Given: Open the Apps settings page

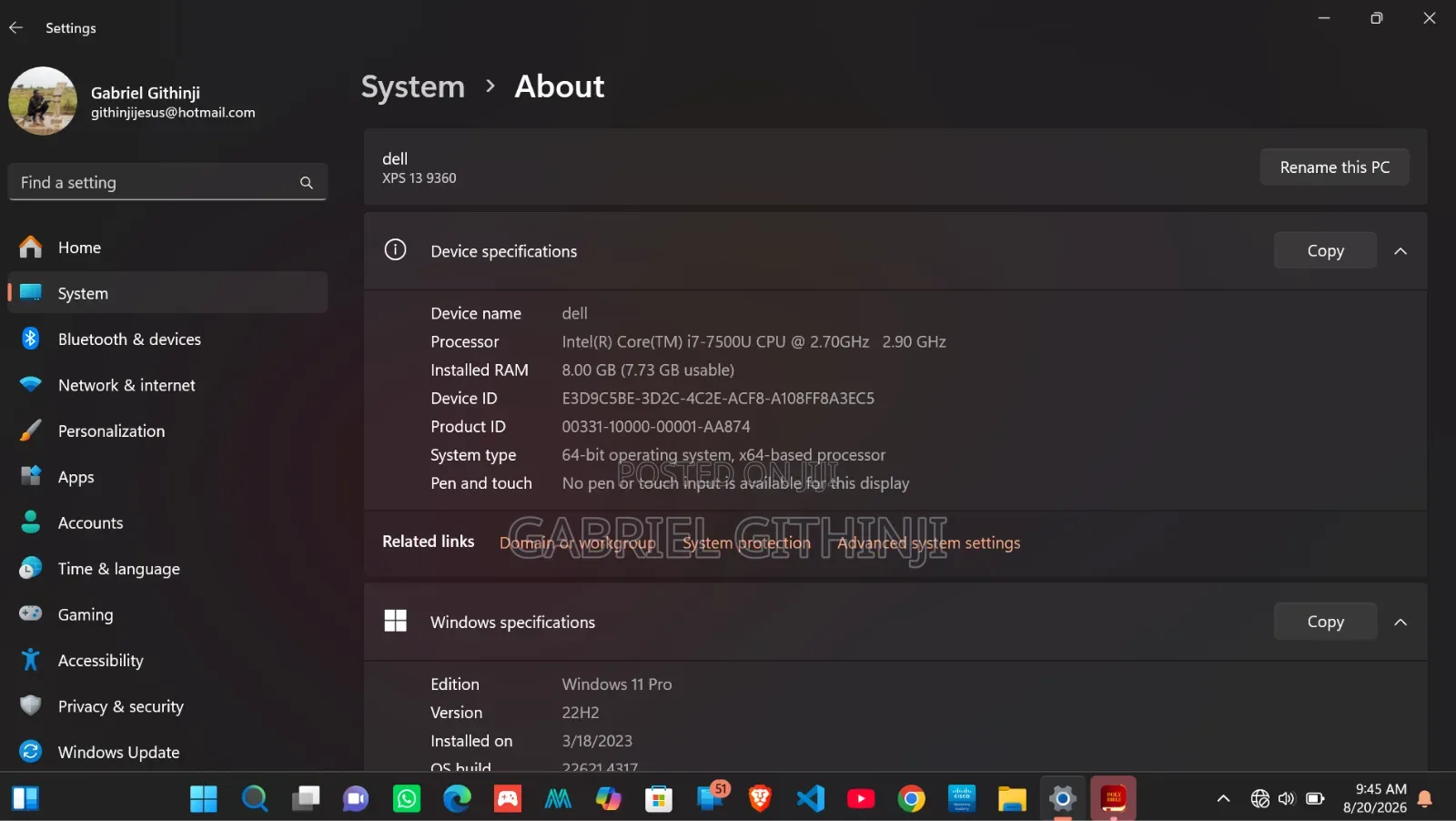Looking at the screenshot, I should (167, 477).
